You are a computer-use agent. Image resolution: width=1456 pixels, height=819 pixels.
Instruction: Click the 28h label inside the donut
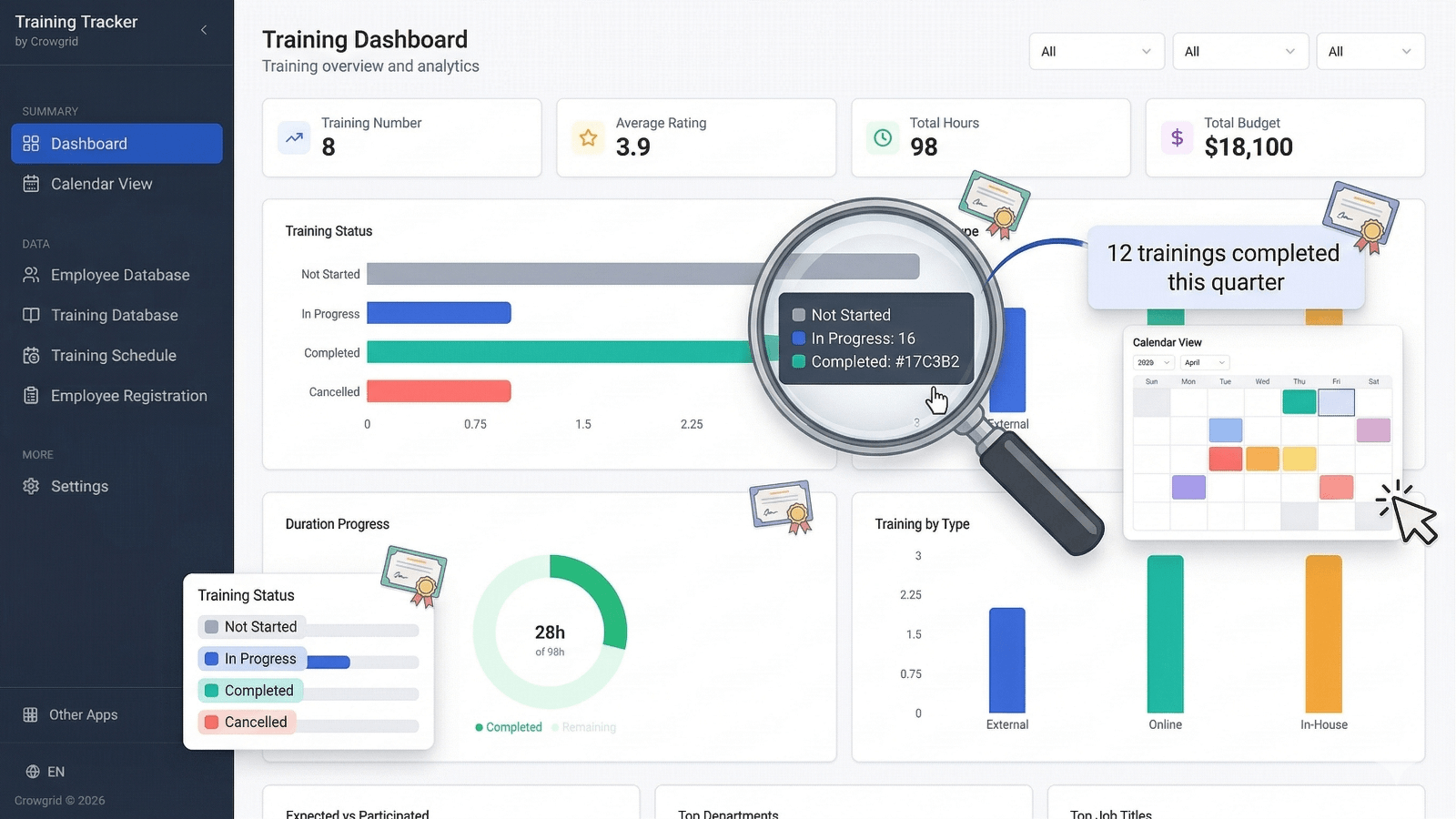coord(550,632)
